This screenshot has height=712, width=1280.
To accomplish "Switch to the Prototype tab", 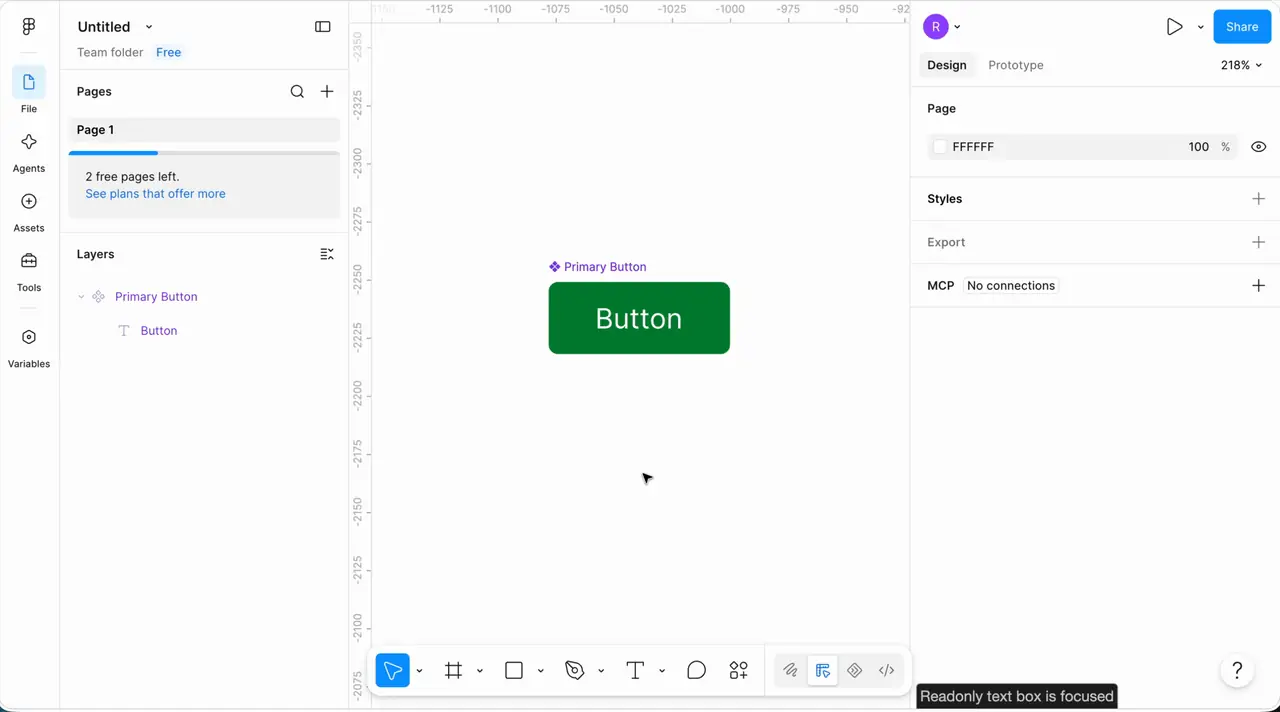I will [x=1015, y=65].
